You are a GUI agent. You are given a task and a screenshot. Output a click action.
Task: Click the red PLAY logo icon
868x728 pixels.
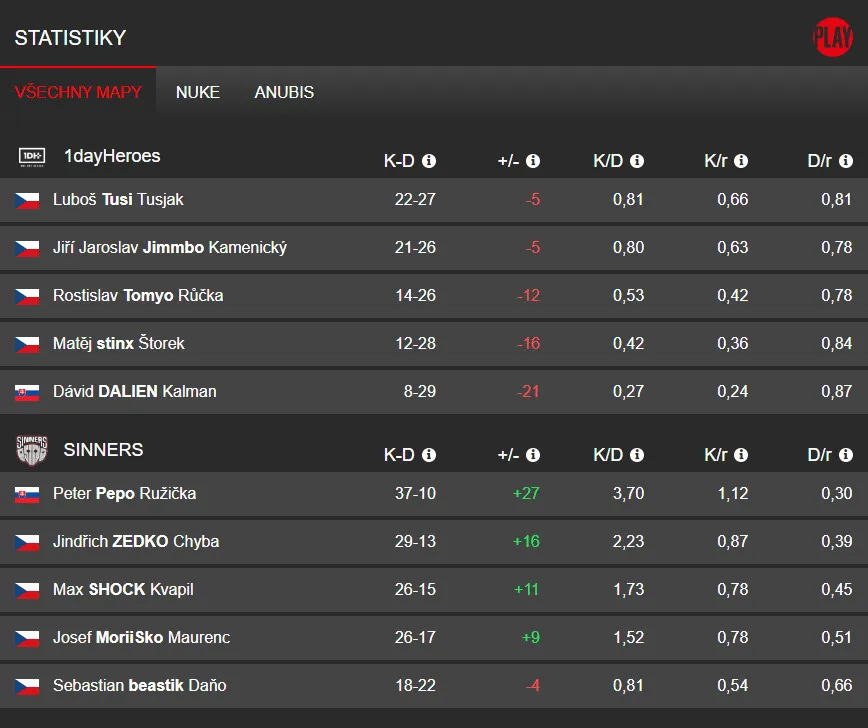click(x=832, y=38)
